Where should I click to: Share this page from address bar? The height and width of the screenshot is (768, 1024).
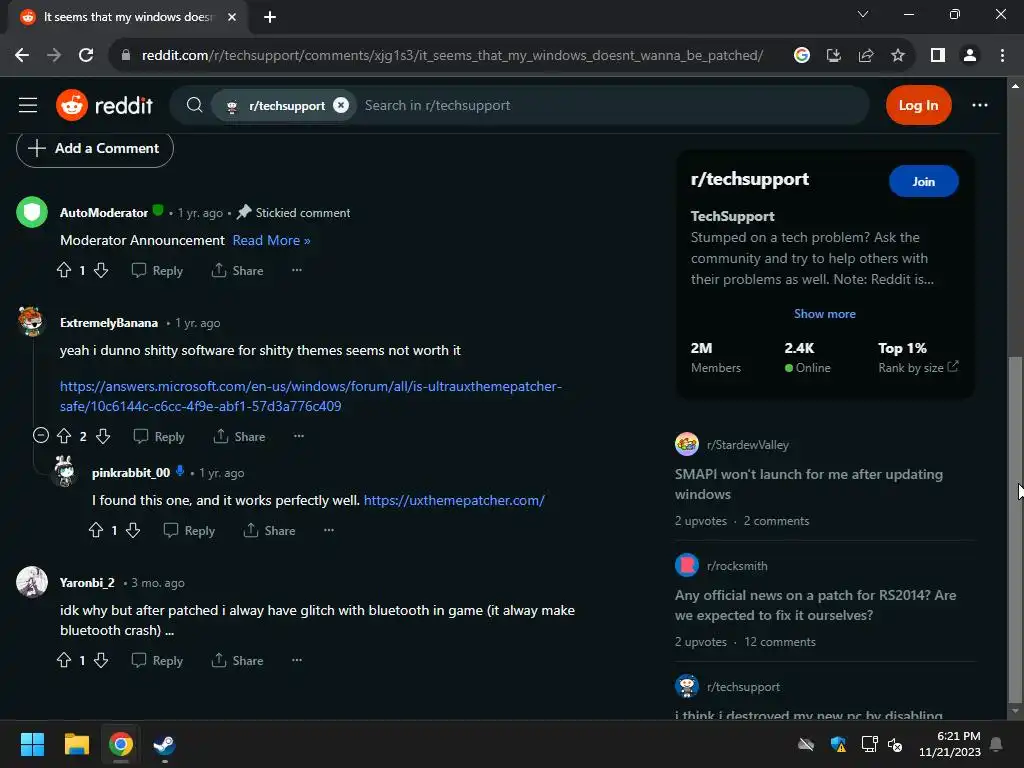click(866, 55)
